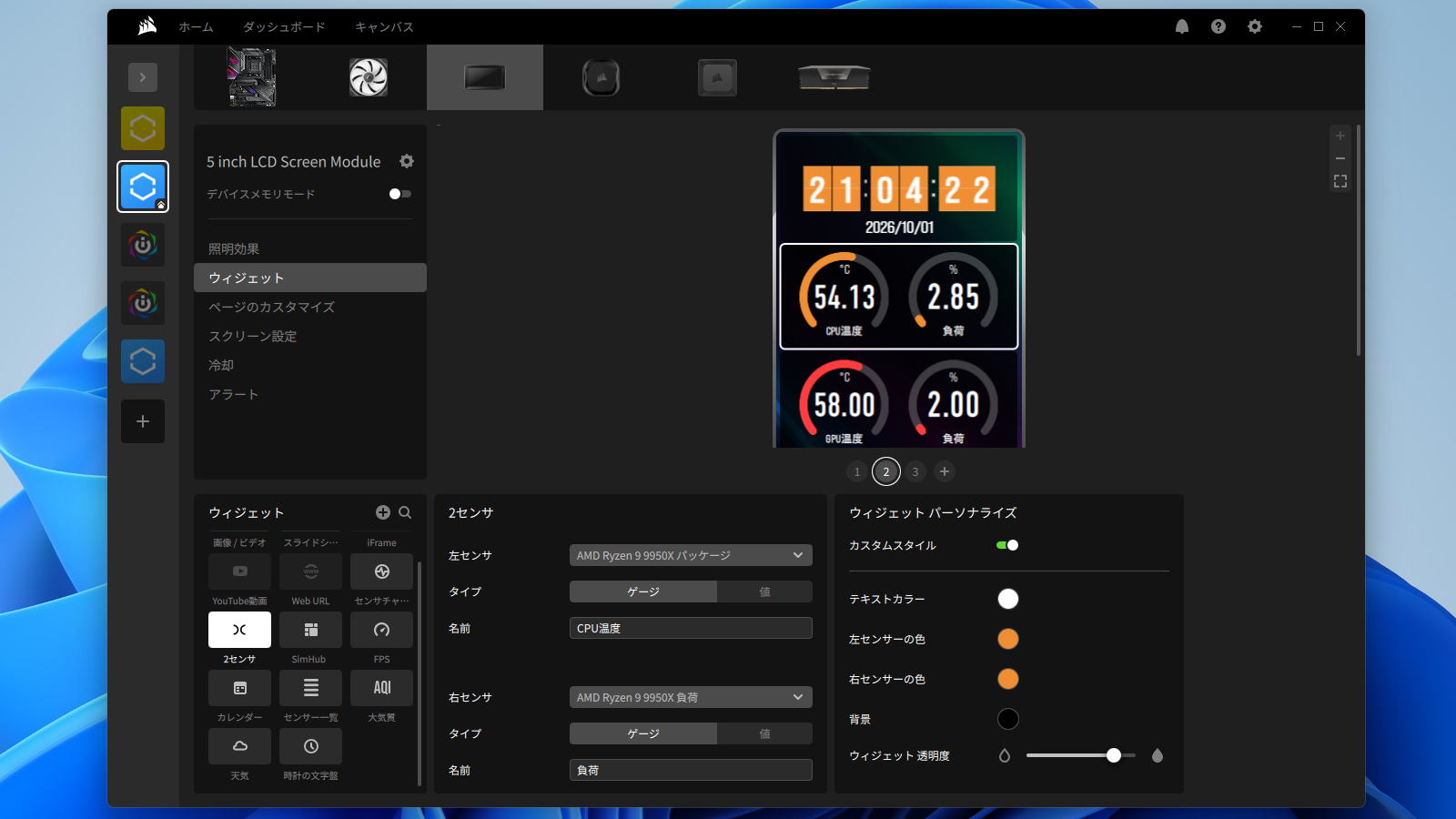Pick the 2センサ dual sensor widget
The height and width of the screenshot is (819, 1456).
(239, 630)
